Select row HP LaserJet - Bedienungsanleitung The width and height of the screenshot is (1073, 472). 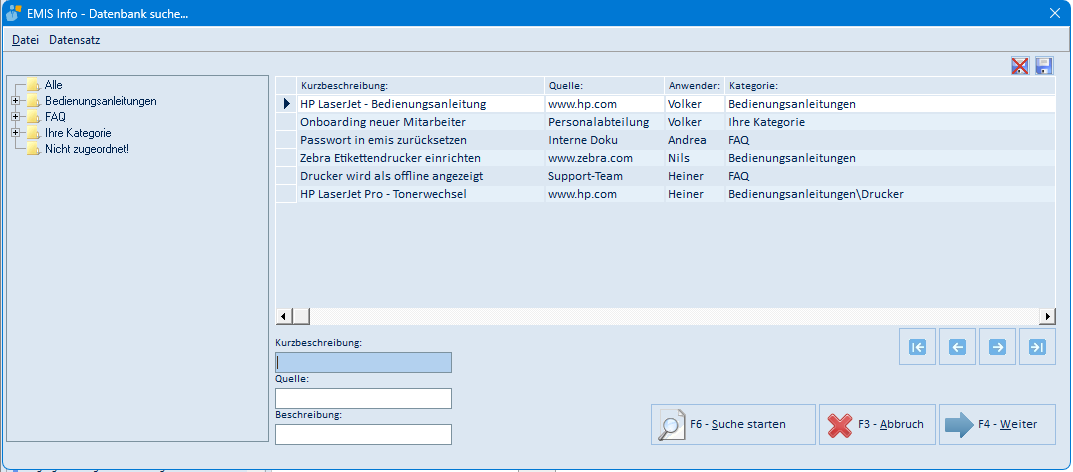point(665,104)
